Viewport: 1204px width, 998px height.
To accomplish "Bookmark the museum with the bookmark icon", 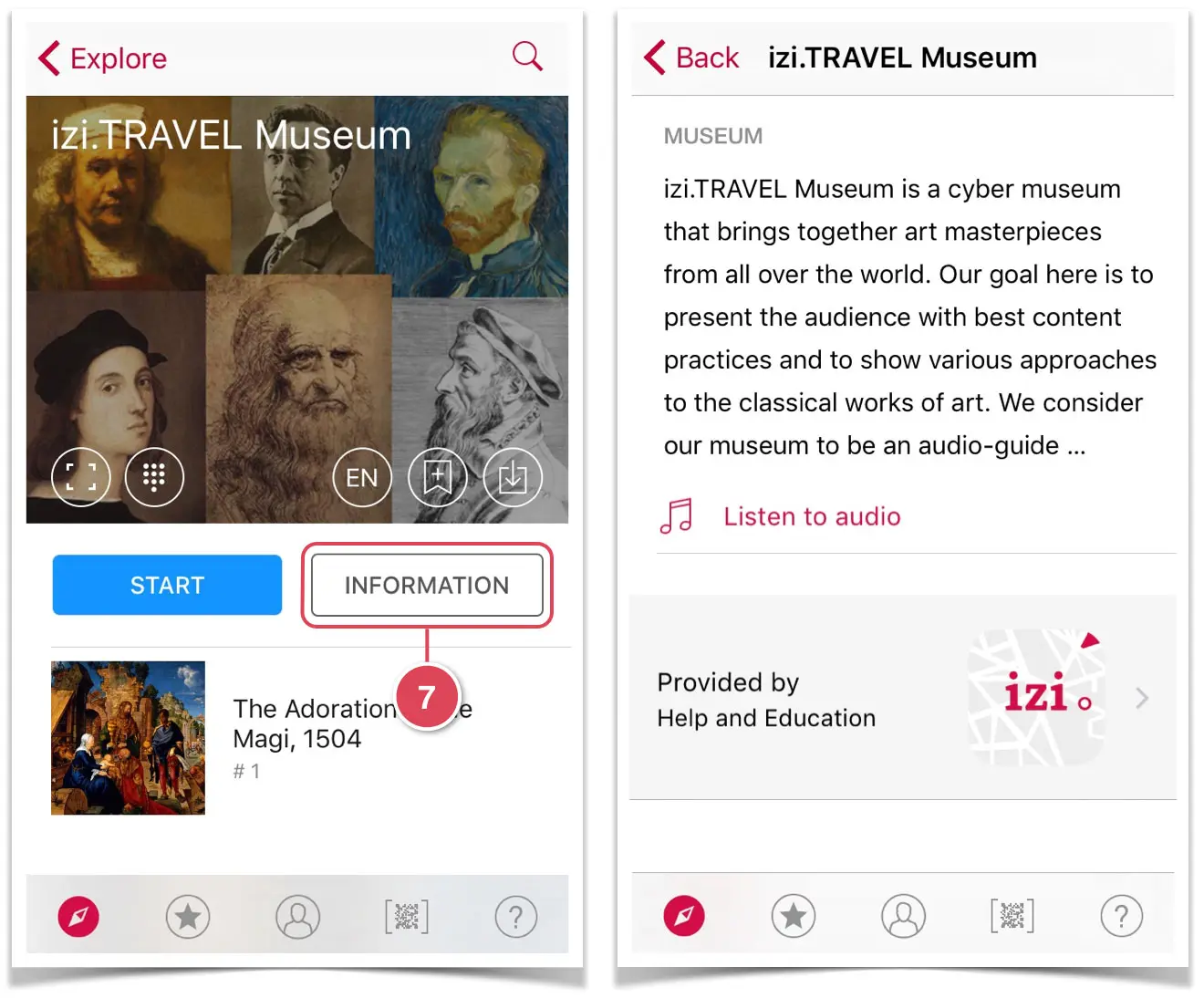I will coord(438,477).
